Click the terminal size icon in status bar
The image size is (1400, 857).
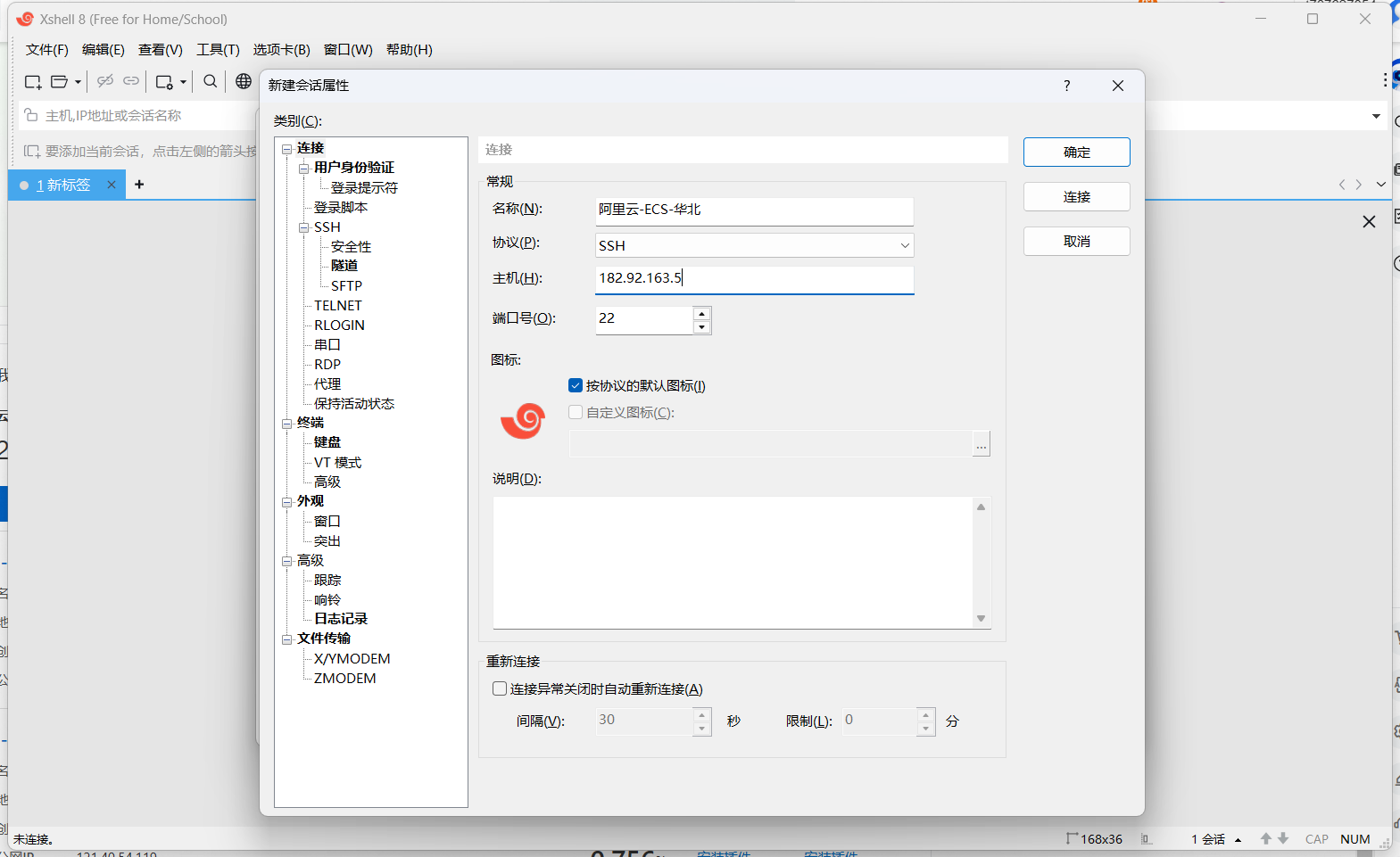1072,838
